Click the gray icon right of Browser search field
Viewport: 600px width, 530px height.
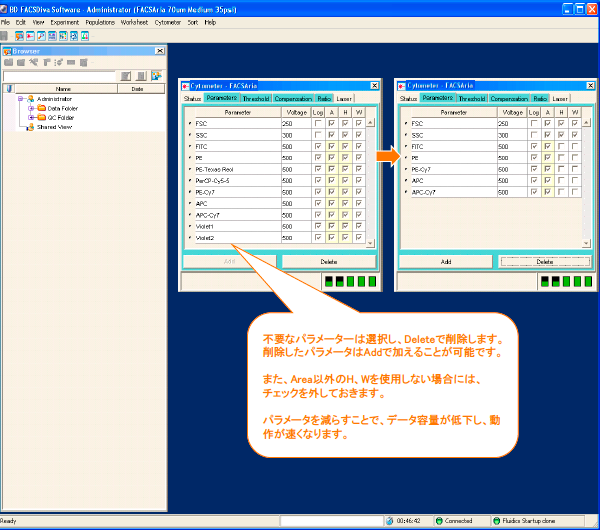126,76
